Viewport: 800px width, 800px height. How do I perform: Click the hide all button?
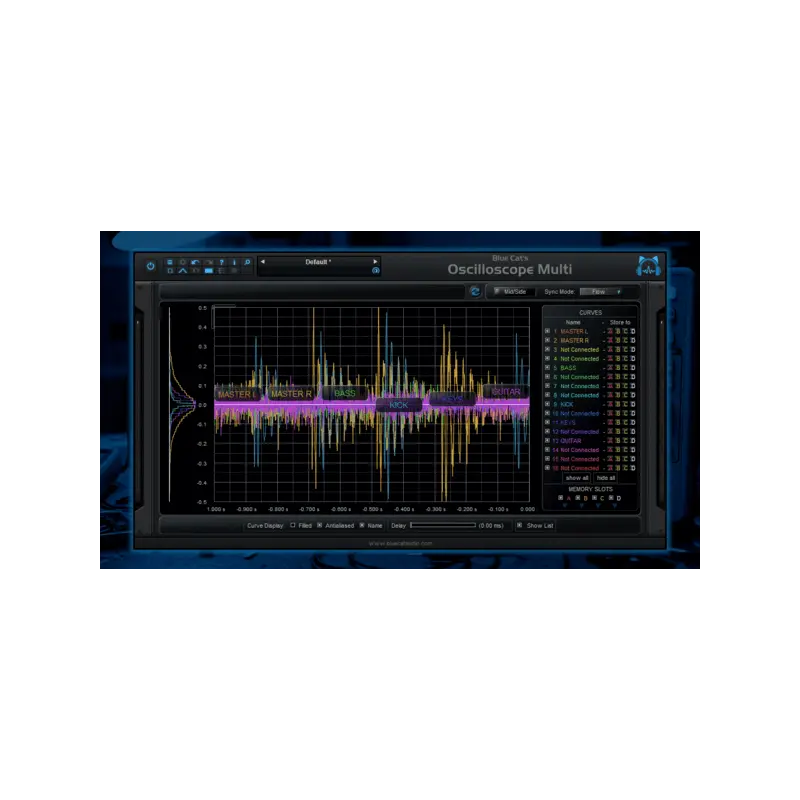click(x=606, y=478)
